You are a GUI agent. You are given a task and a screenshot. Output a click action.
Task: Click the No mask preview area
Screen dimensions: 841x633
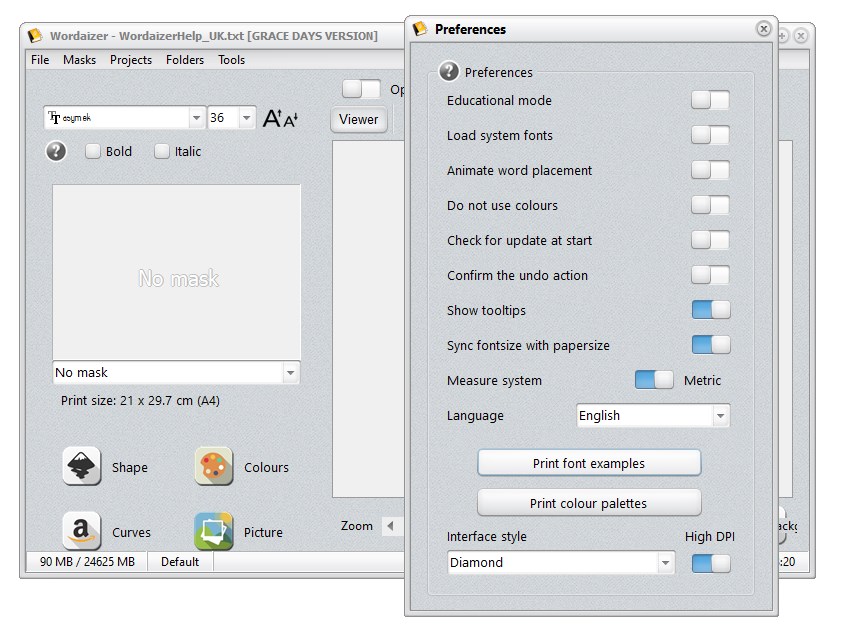pos(176,273)
